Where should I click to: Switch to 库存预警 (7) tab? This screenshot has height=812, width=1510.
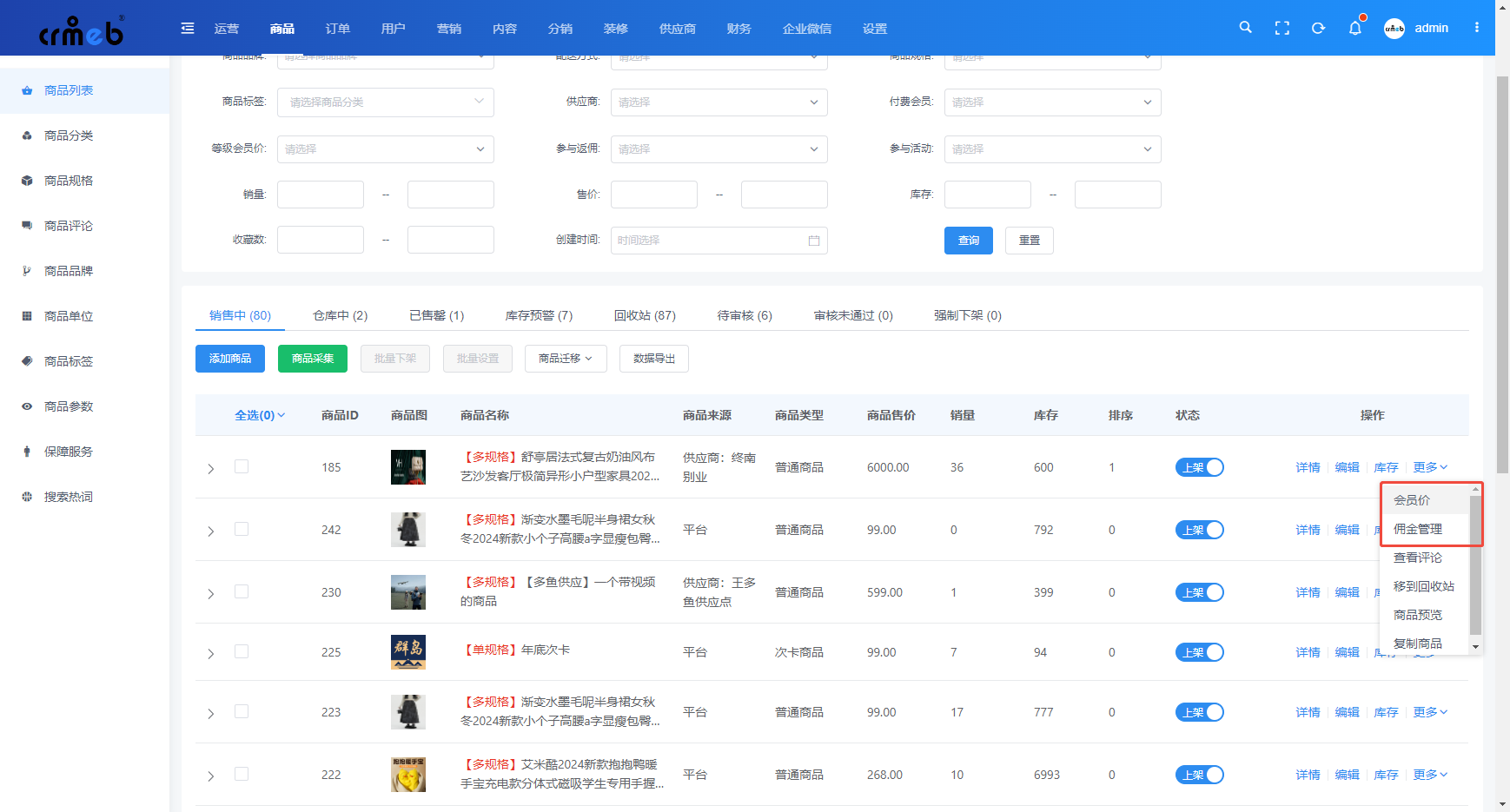coord(539,315)
